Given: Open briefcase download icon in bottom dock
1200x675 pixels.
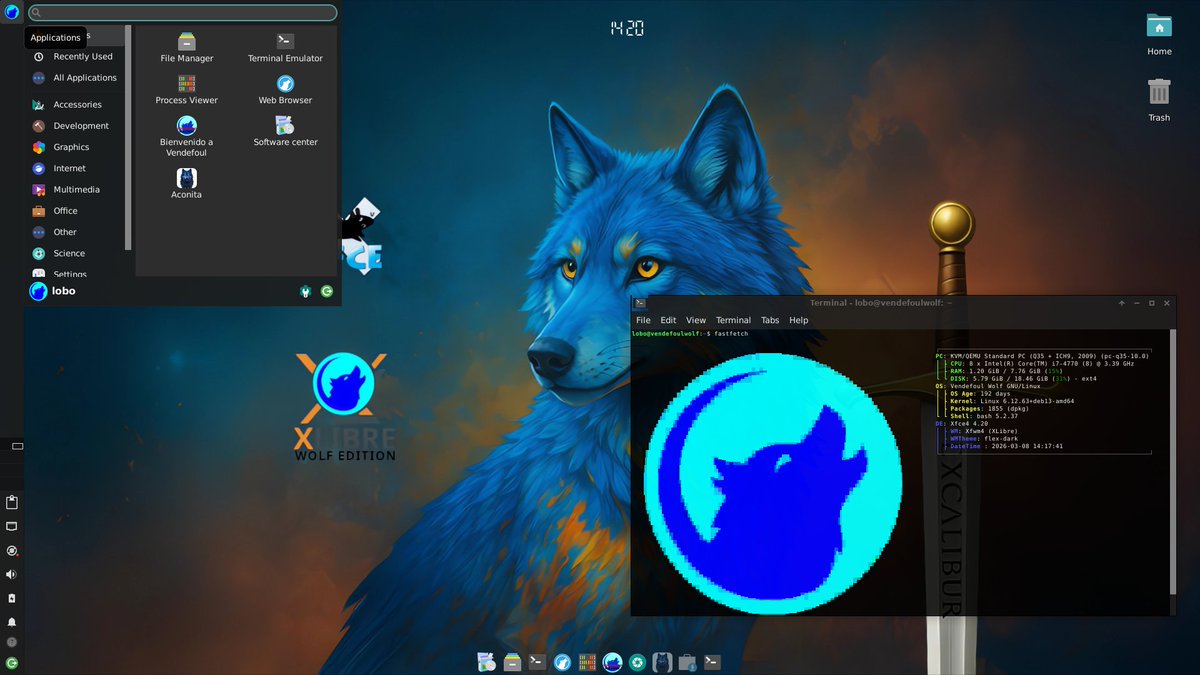Looking at the screenshot, I should coord(687,661).
